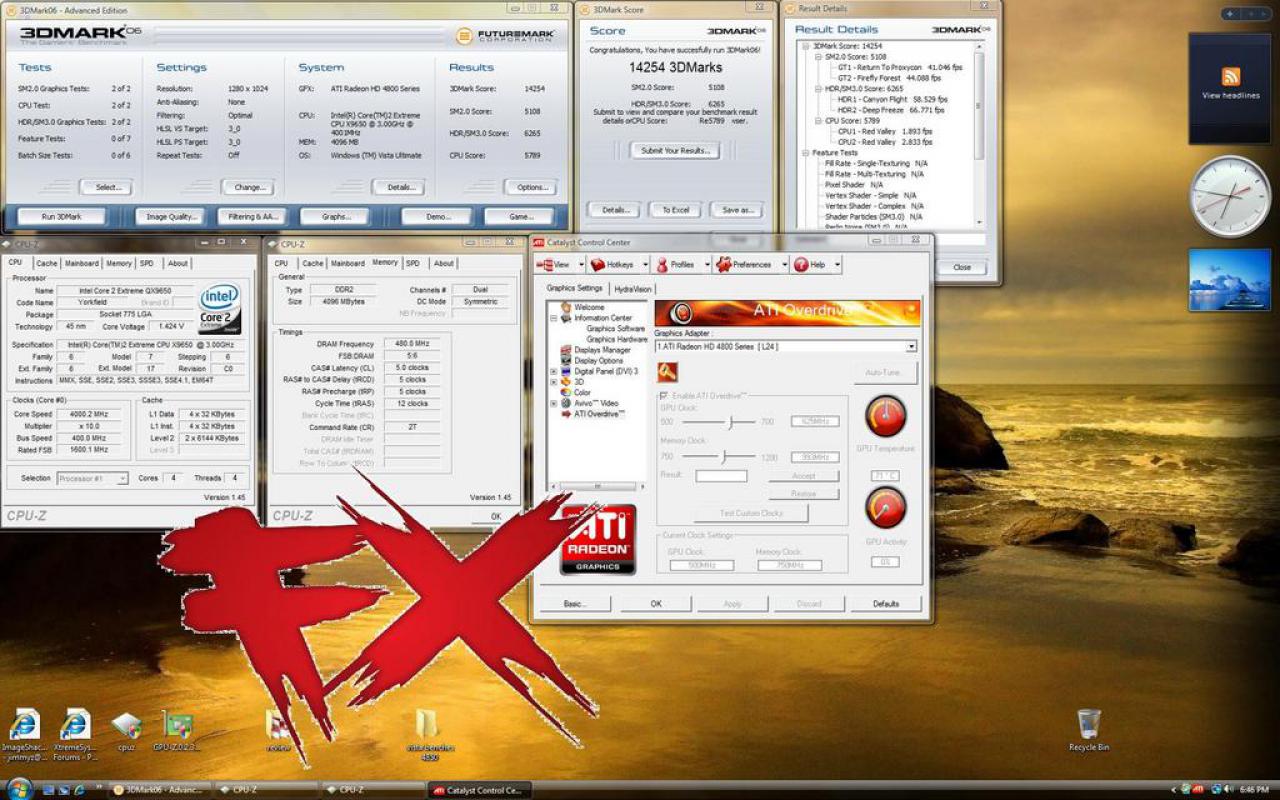Screen dimensions: 1280x800
Task: Click the Intel Core 2 Extreme logo in CPU-Z
Action: tap(220, 309)
